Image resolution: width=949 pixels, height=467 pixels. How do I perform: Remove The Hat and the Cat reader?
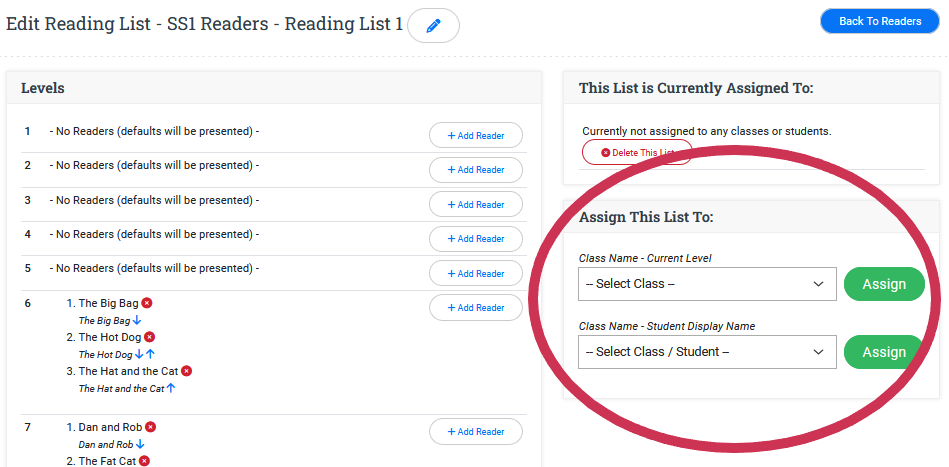pyautogui.click(x=186, y=371)
